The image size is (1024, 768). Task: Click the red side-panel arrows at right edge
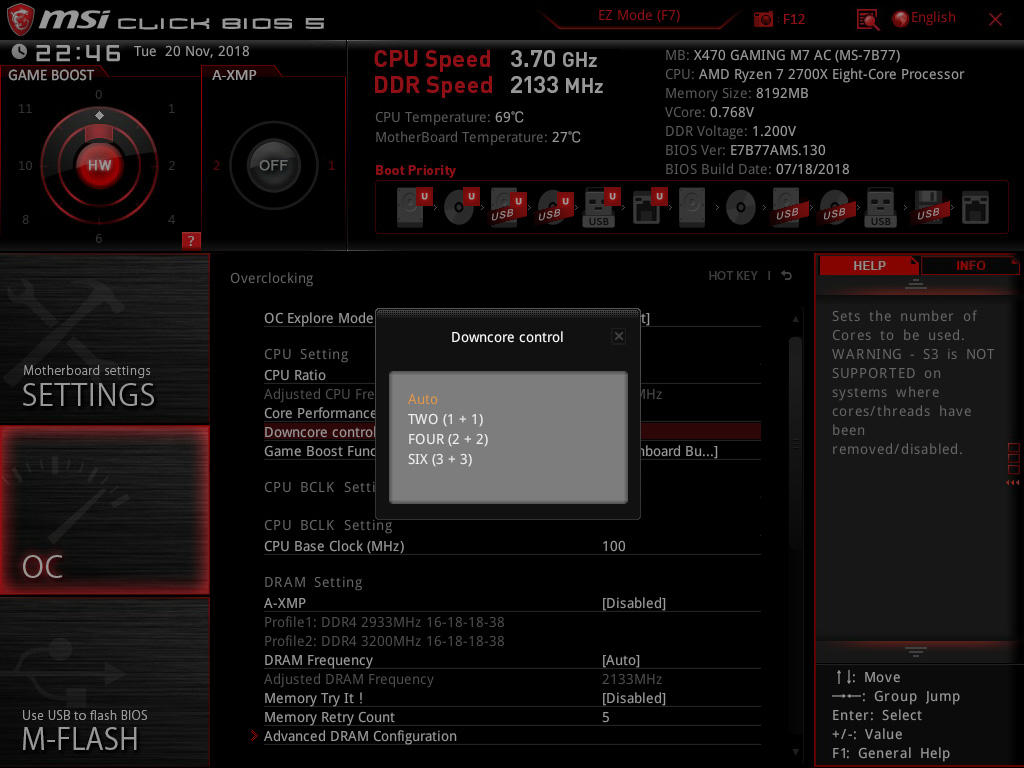tap(1012, 483)
